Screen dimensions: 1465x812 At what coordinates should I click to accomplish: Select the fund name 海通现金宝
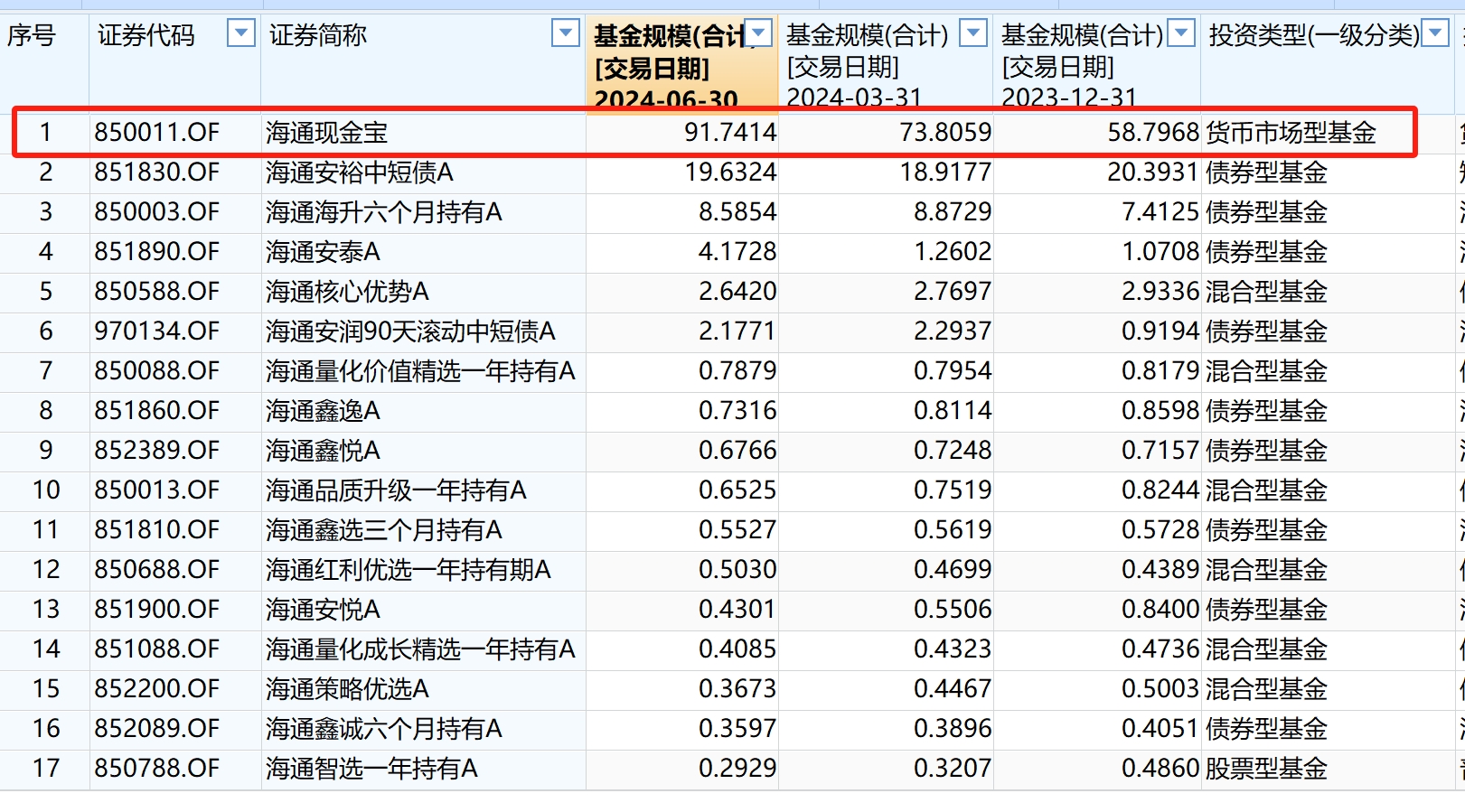pyautogui.click(x=327, y=133)
